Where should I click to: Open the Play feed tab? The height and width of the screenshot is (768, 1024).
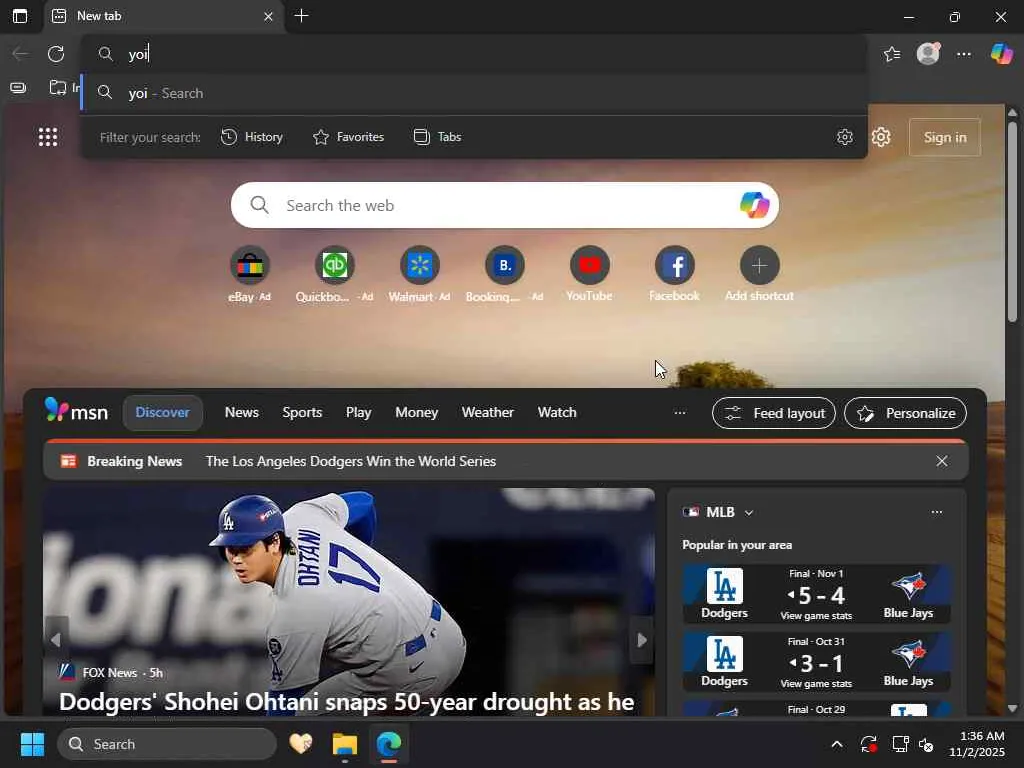[359, 413]
